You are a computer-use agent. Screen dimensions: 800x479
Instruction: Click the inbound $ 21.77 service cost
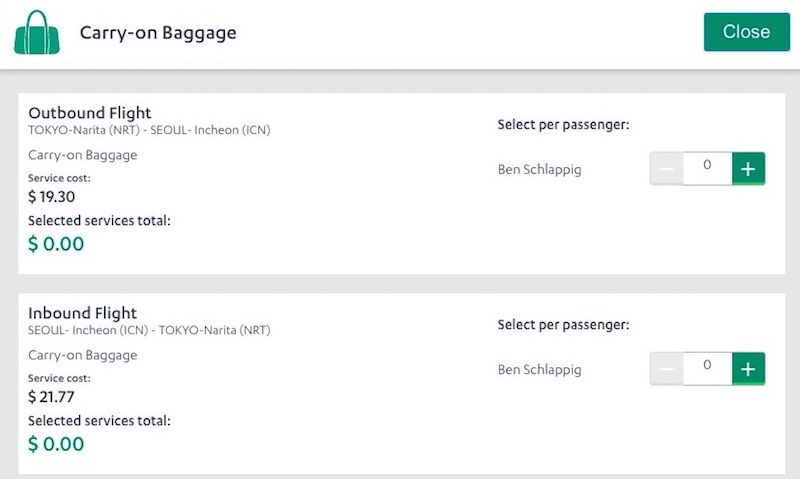pos(52,396)
